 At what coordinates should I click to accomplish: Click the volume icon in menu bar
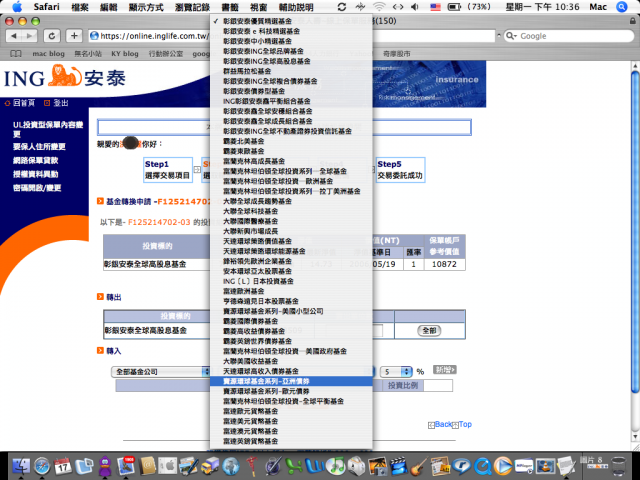[x=415, y=7]
